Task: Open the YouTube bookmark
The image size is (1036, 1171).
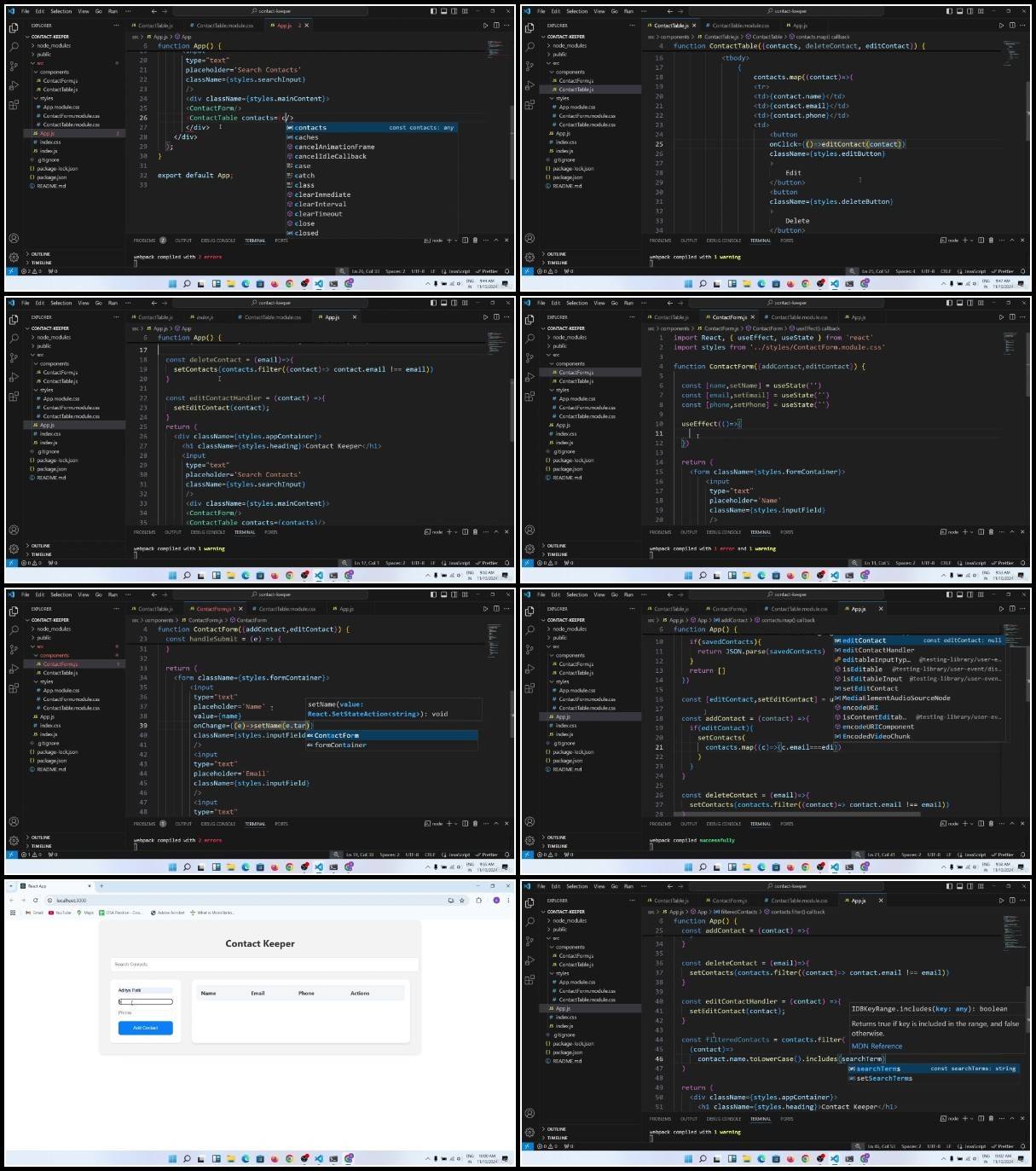Action: click(x=61, y=913)
